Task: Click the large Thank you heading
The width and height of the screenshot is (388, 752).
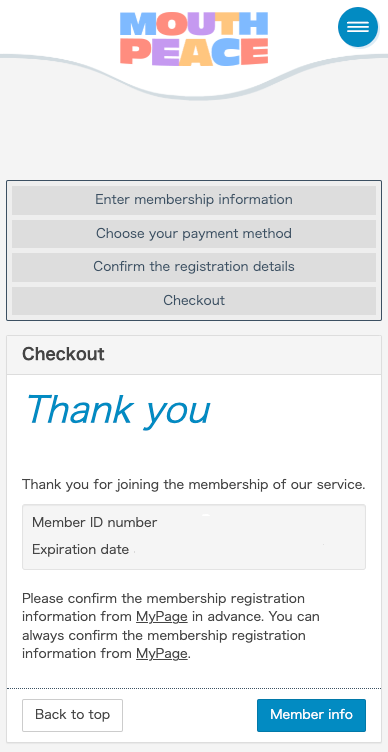Action: tap(118, 411)
